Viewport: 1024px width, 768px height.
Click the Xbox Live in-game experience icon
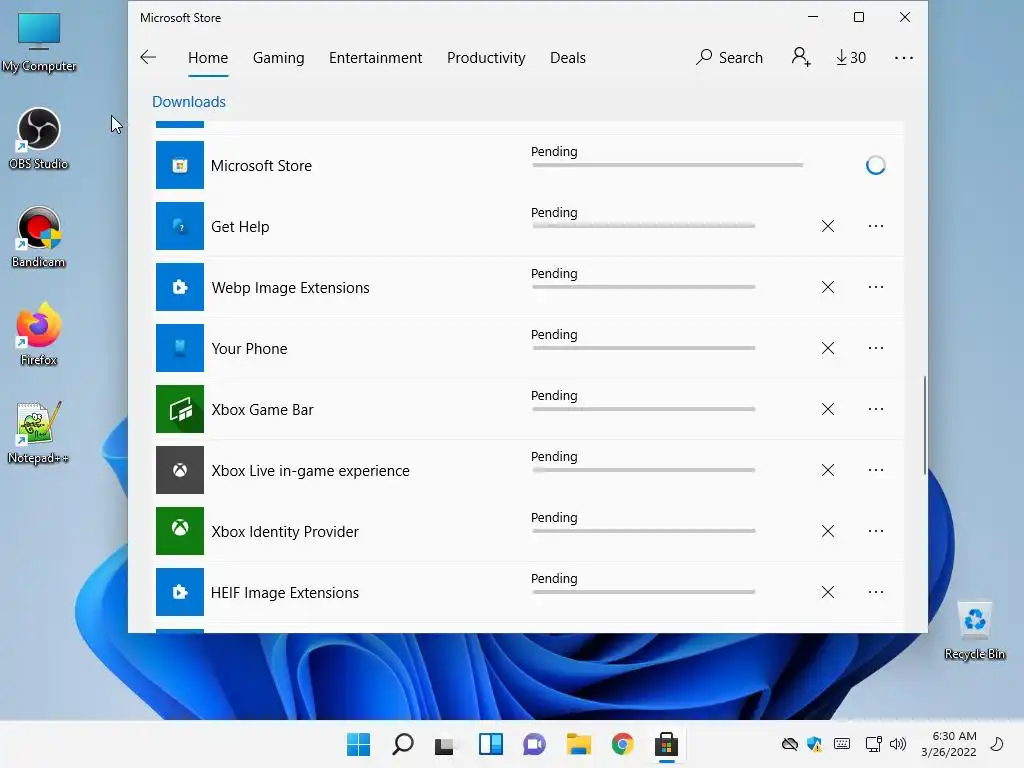(180, 470)
